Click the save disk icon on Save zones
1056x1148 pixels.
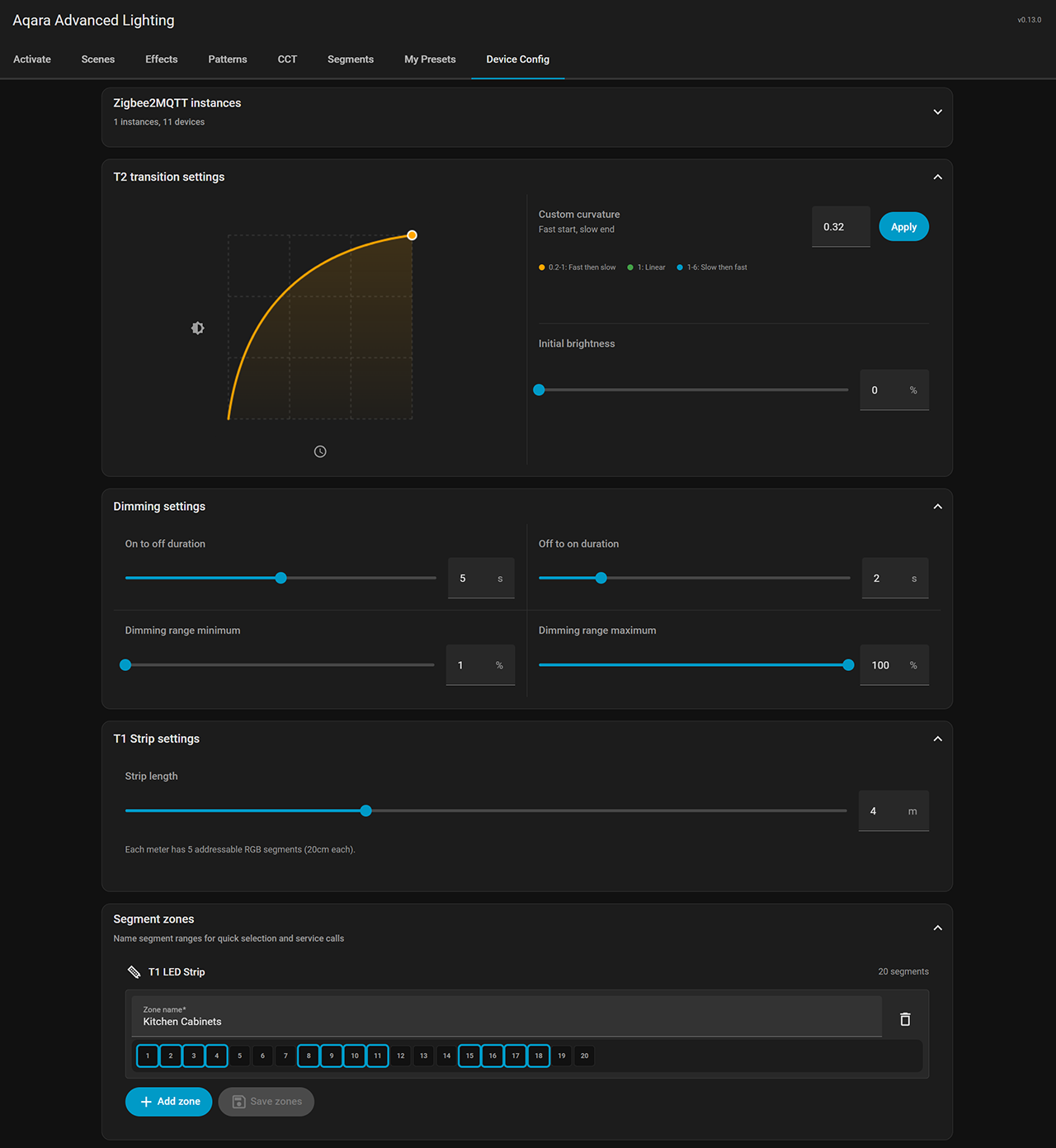click(x=239, y=1101)
